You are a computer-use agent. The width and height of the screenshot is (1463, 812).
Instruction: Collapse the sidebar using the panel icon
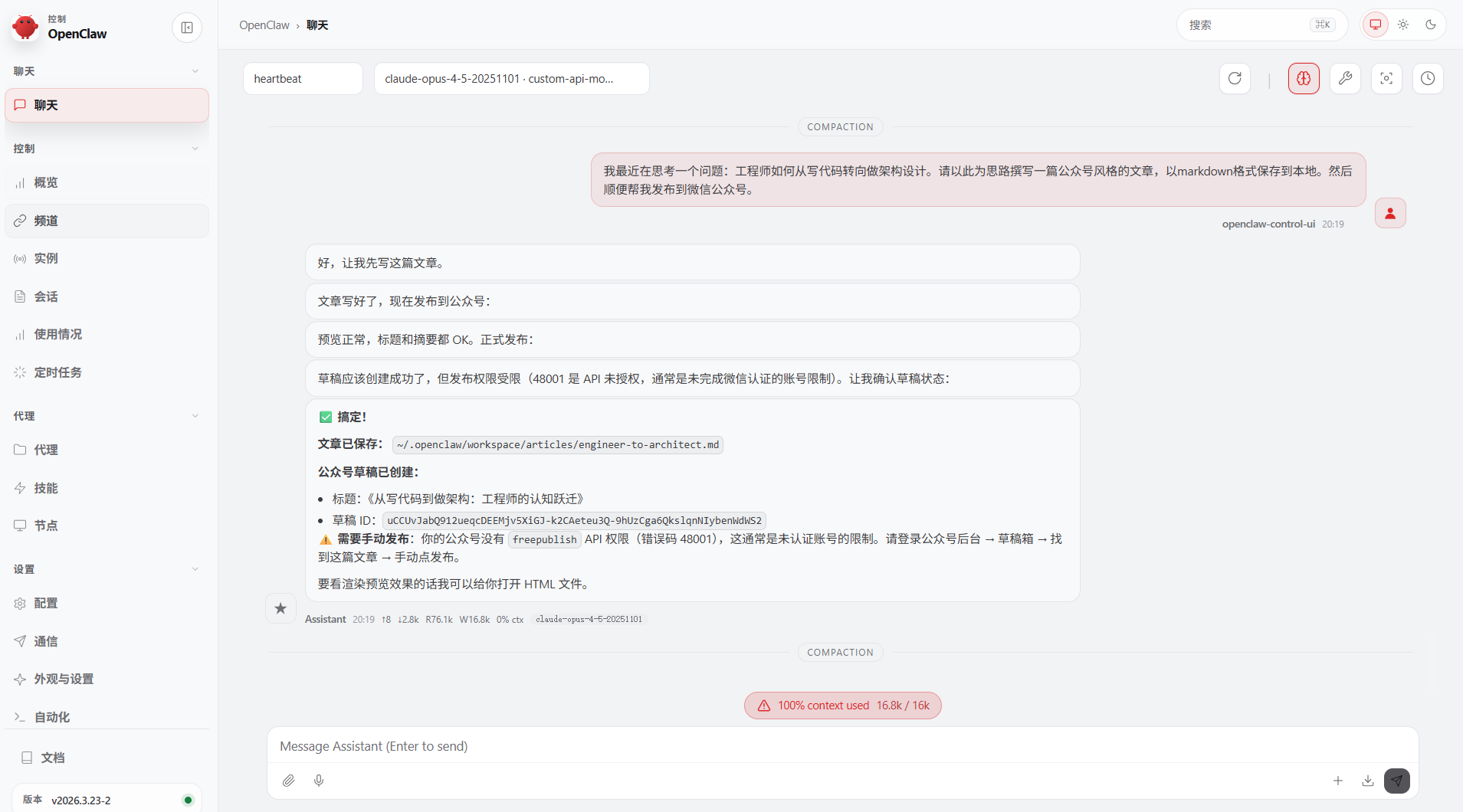pos(187,27)
